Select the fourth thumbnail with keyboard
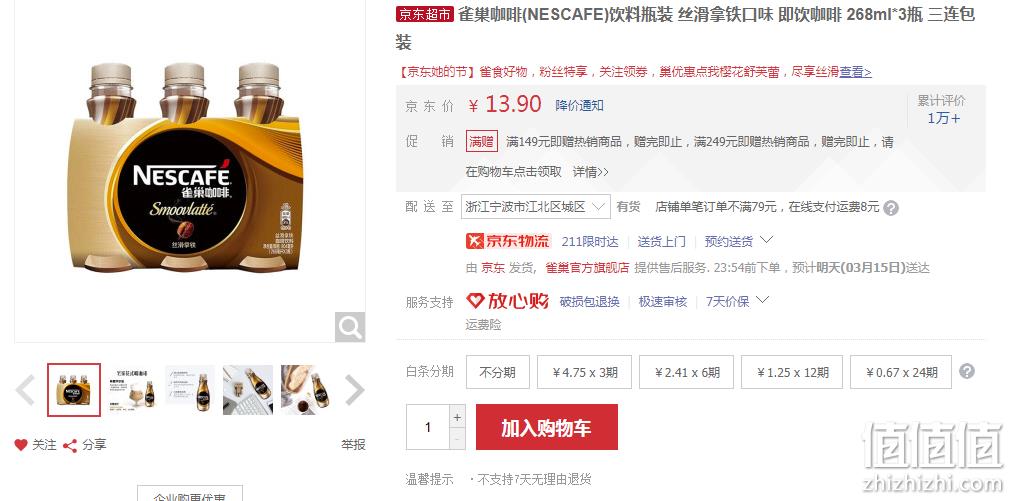 coord(248,390)
